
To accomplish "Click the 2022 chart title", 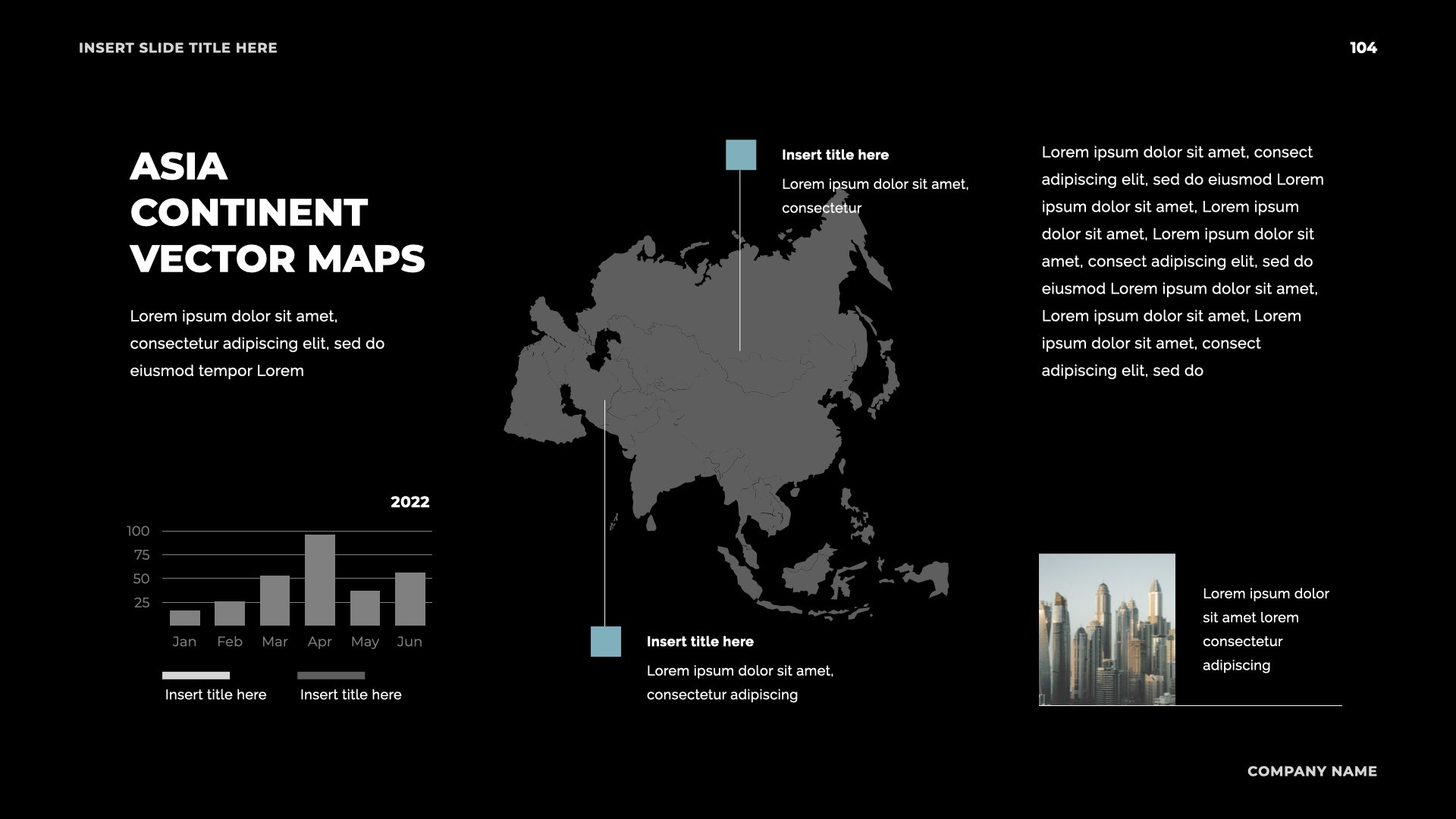I will coord(409,502).
